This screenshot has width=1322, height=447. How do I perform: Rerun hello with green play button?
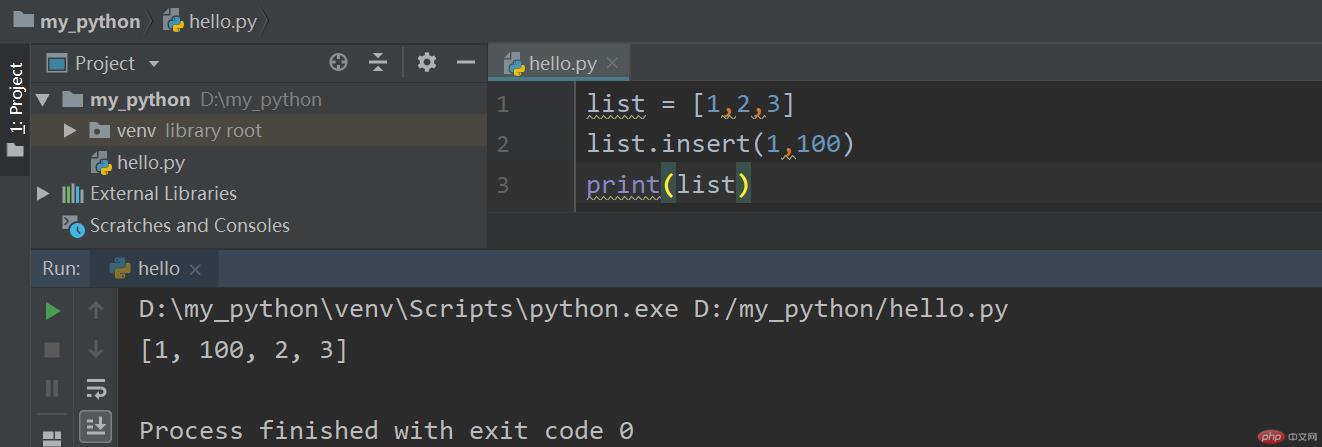point(52,311)
